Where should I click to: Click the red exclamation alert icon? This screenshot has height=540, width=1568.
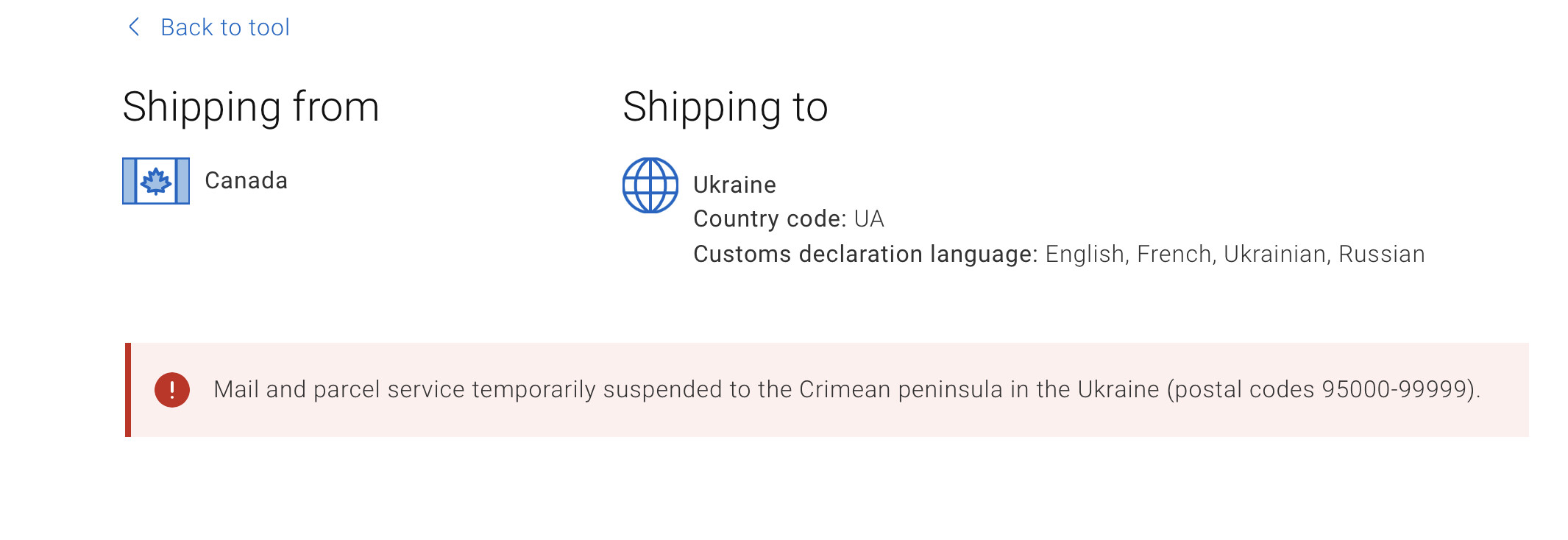(172, 389)
